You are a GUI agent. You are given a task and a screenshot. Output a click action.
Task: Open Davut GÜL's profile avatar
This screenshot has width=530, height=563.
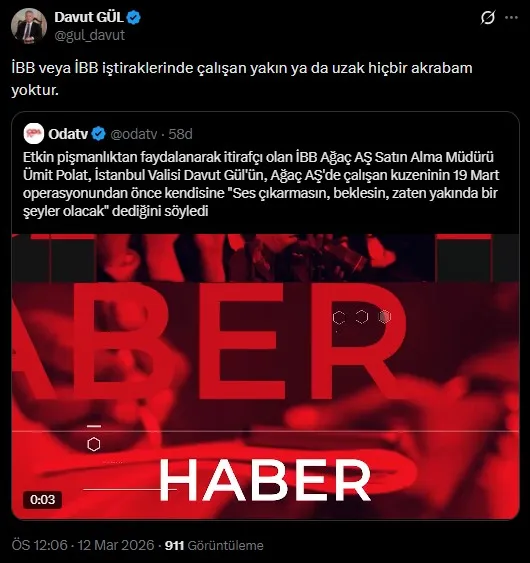tap(29, 26)
